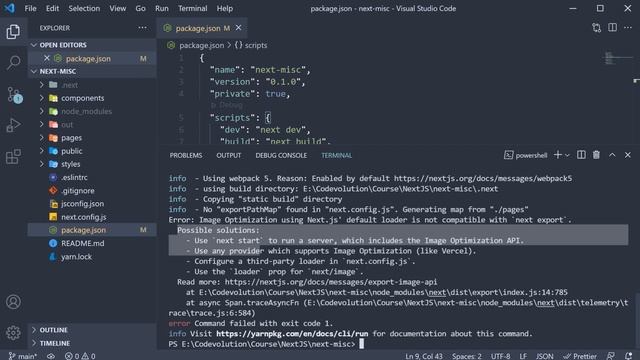
Task: Change the LF end of line sequence
Action: click(523, 356)
